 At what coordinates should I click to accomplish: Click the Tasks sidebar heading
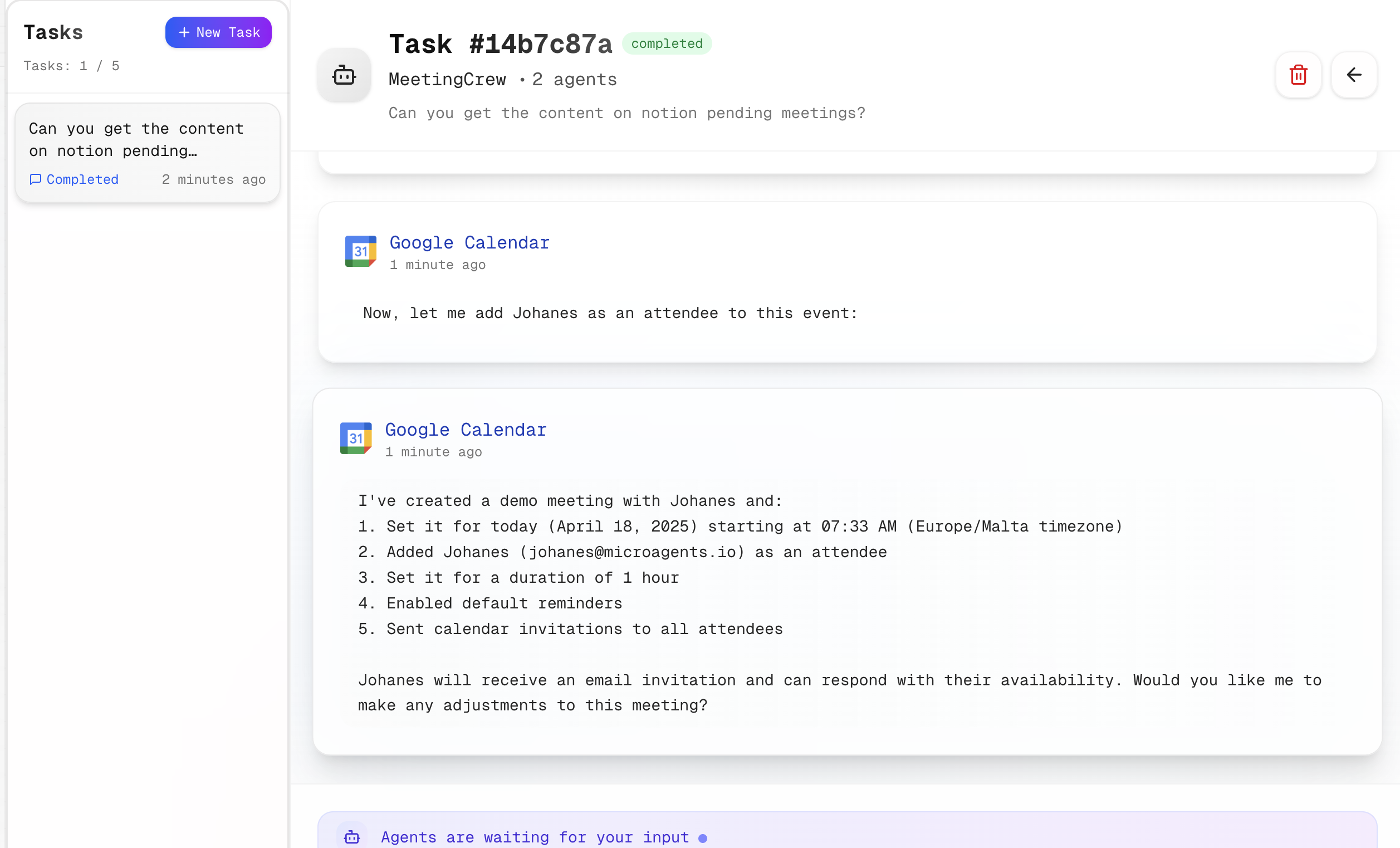tap(53, 32)
